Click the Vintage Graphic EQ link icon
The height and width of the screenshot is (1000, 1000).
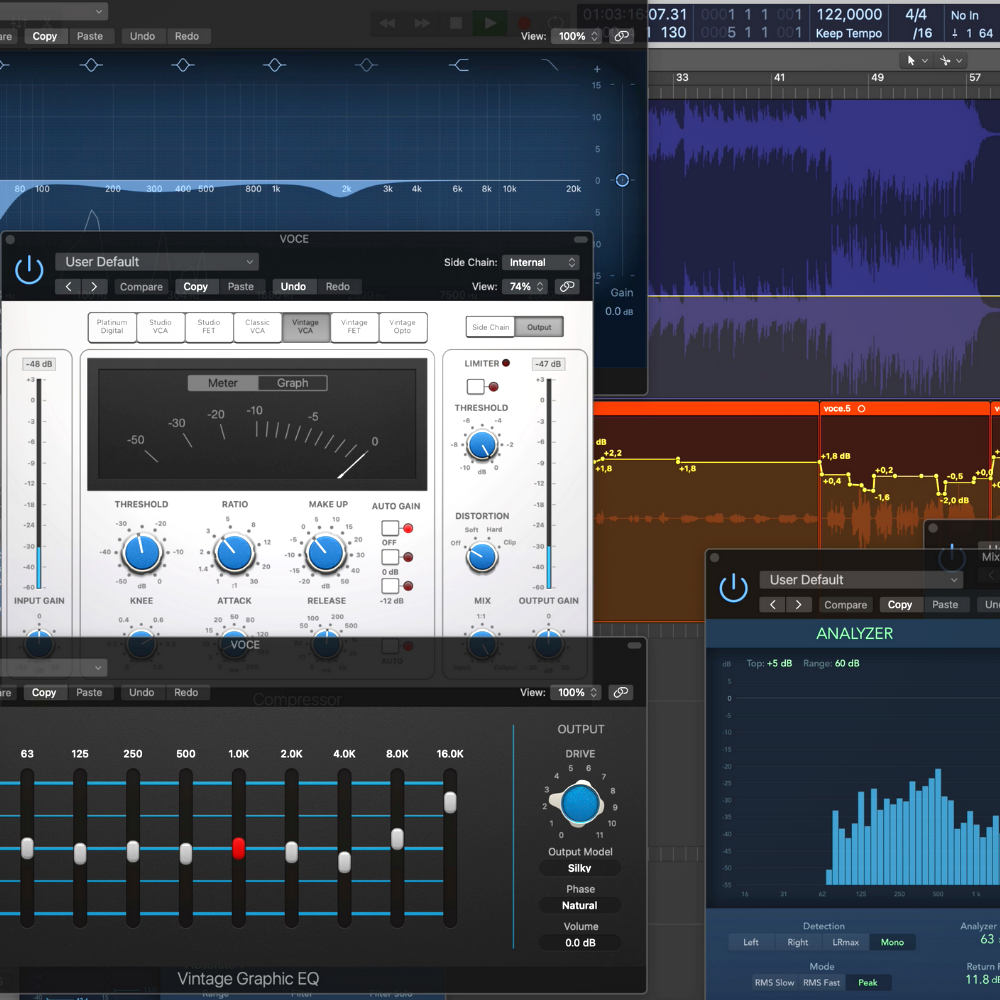(x=620, y=693)
